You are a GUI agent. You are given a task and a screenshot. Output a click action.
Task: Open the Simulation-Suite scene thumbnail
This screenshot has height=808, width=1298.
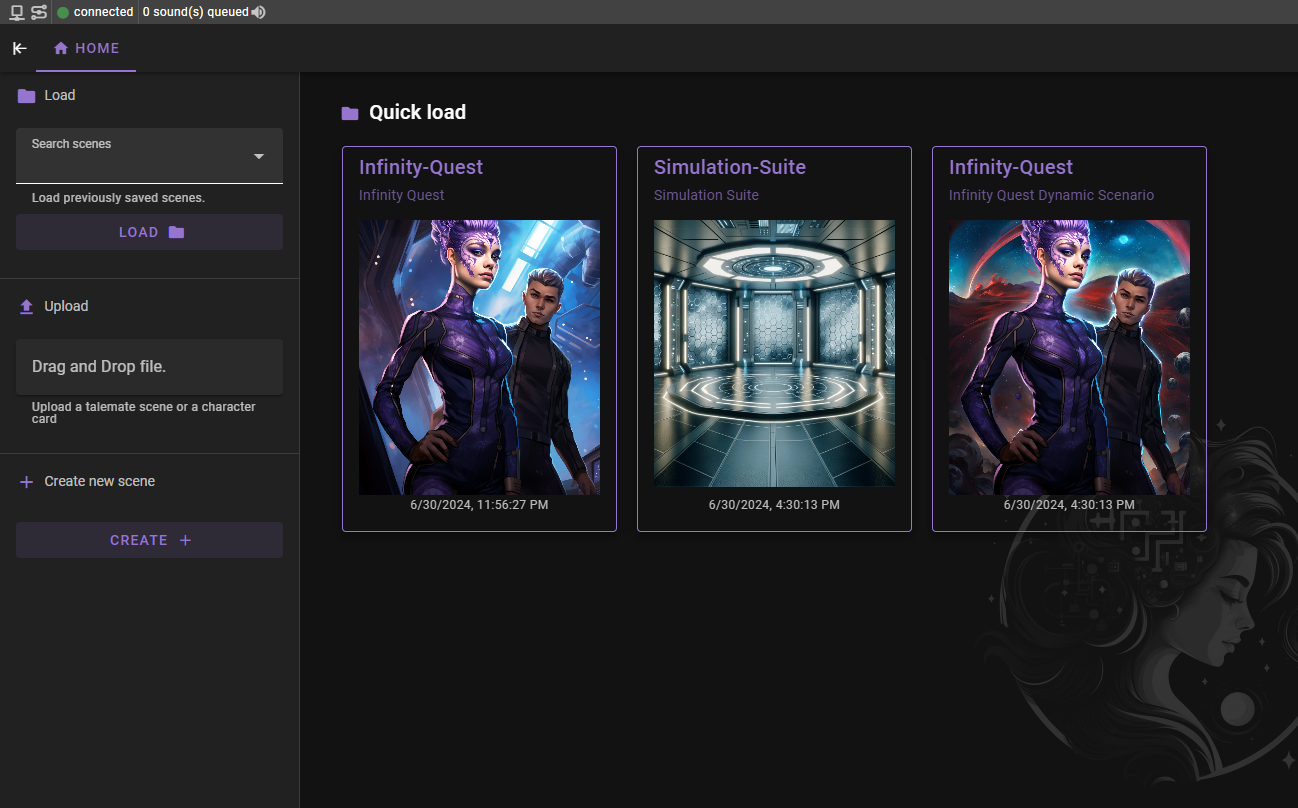tap(774, 353)
